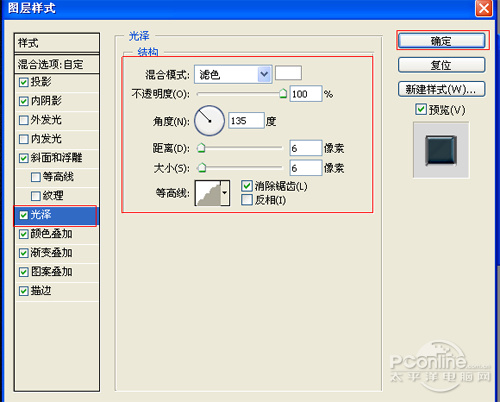The width and height of the screenshot is (500, 402).
Task: Open the contour picker arrow
Action: pyautogui.click(x=225, y=193)
